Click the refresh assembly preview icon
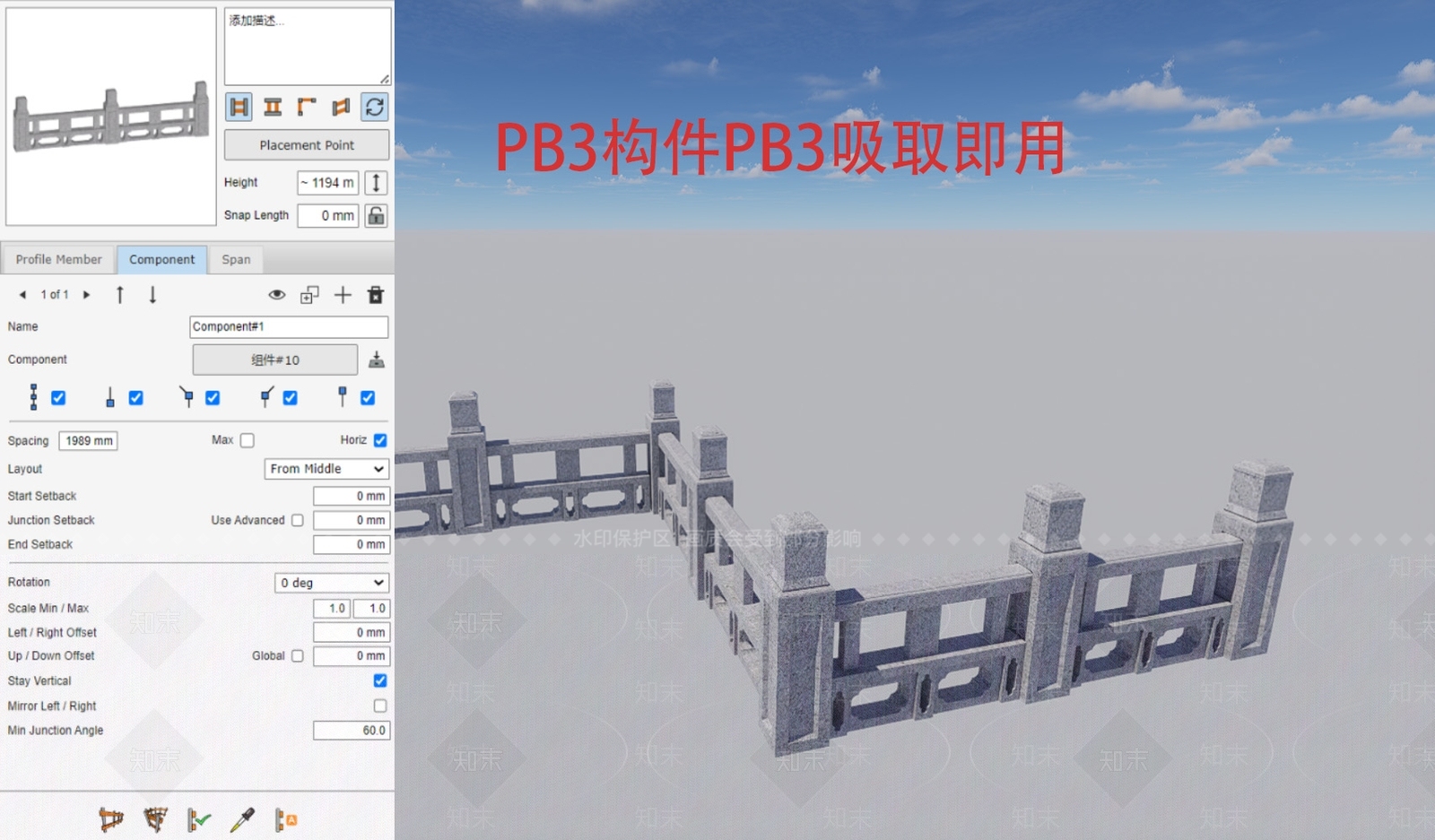 pyautogui.click(x=375, y=107)
